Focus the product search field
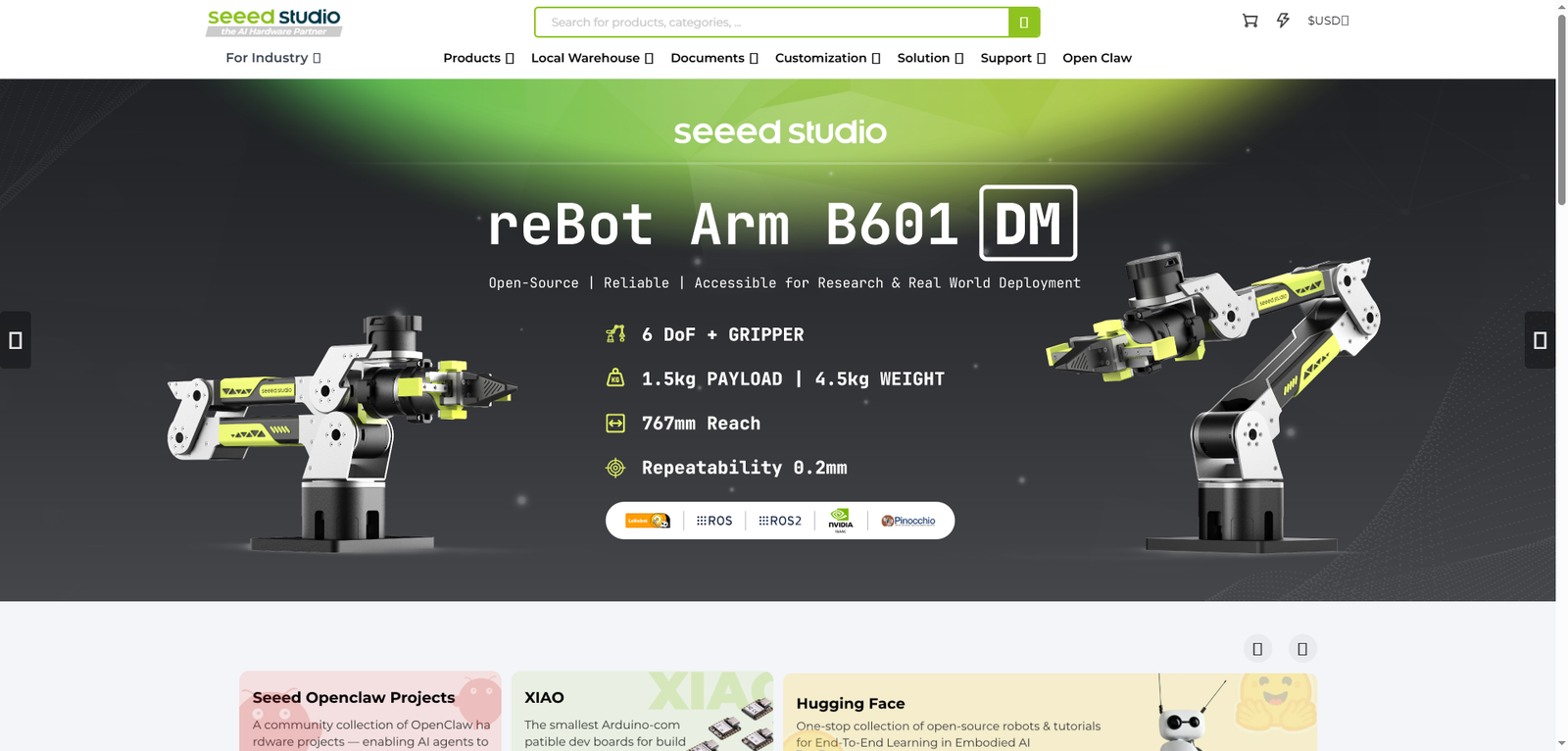The width and height of the screenshot is (1568, 751). (x=772, y=22)
